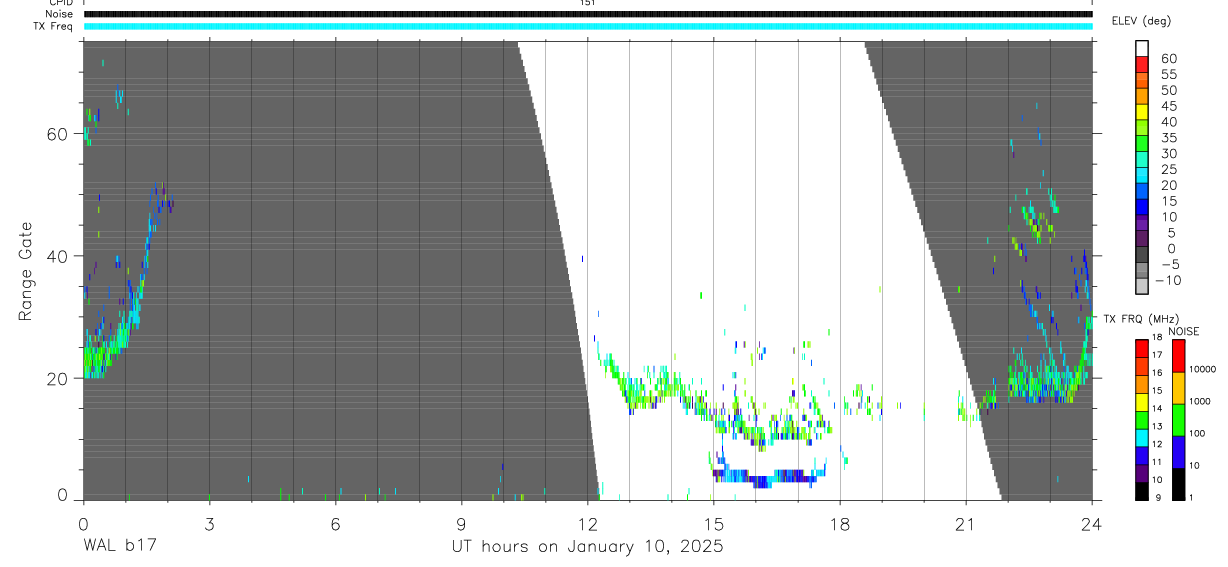Click the '21' tick label on UT hours axis

(966, 524)
